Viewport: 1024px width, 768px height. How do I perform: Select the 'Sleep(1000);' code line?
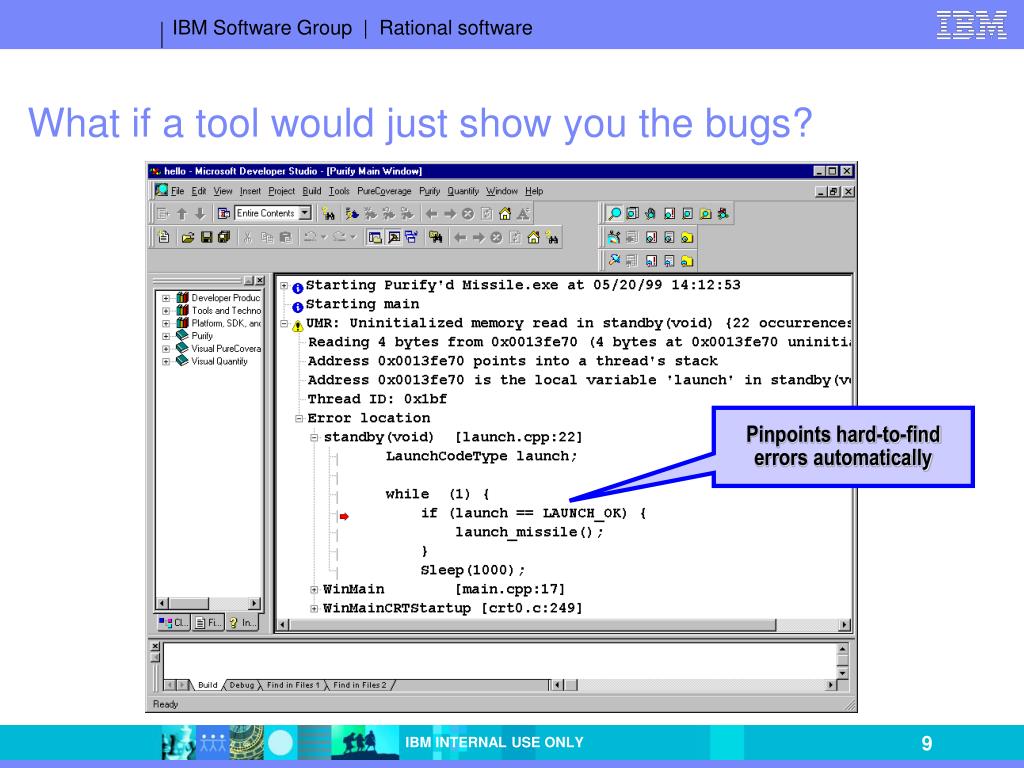[472, 570]
